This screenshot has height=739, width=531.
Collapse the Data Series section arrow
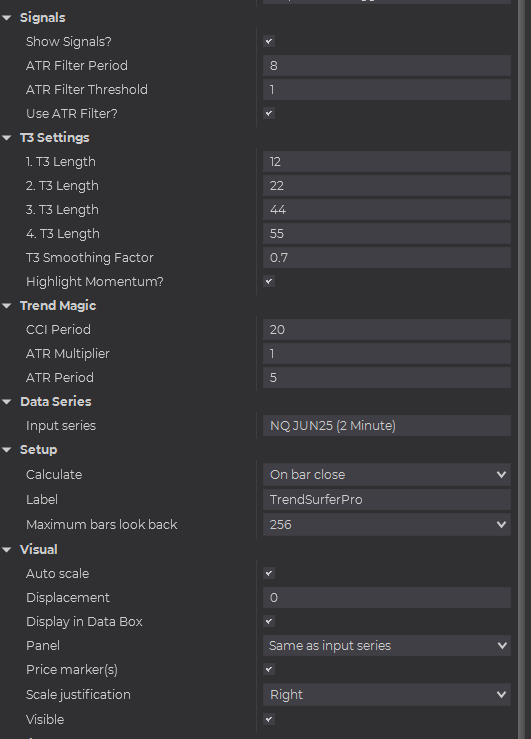[x=7, y=402]
